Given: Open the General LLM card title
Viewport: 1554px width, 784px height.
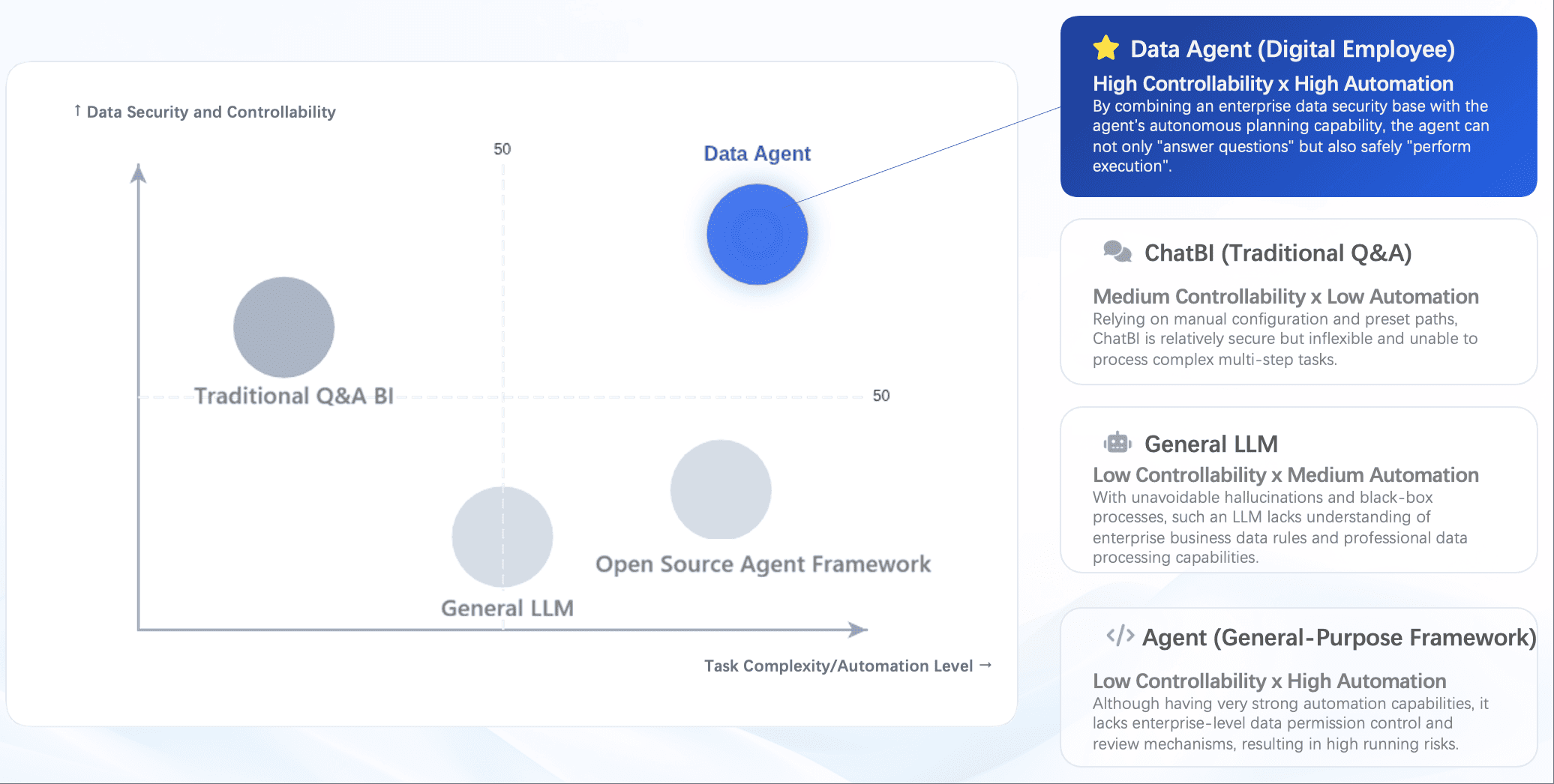Looking at the screenshot, I should (x=1210, y=444).
